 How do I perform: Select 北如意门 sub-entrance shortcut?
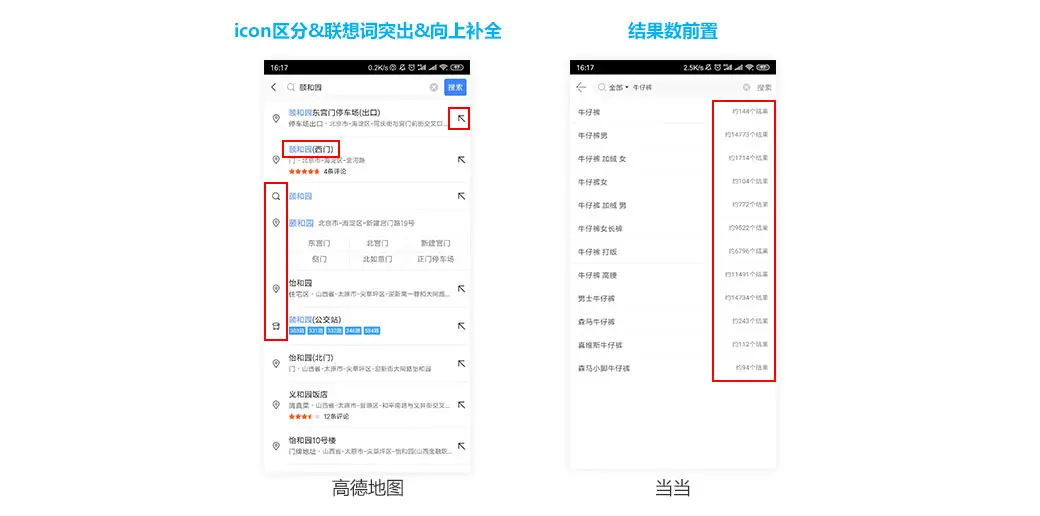pyautogui.click(x=377, y=259)
